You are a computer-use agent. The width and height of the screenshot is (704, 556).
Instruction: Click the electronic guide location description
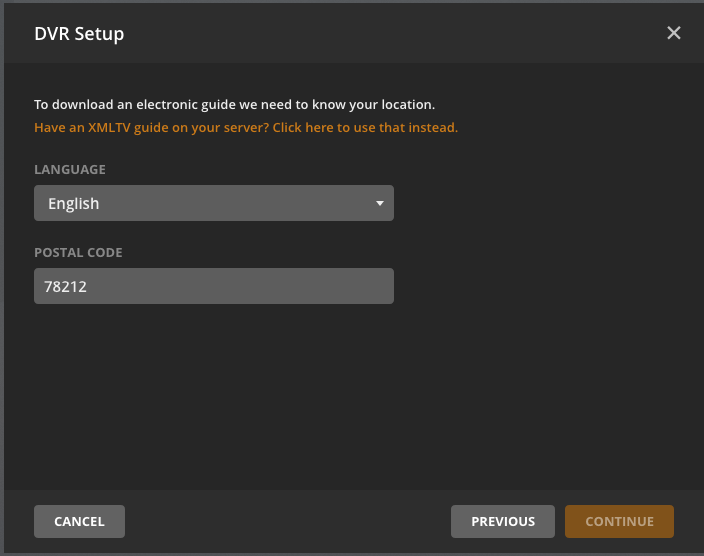[x=234, y=104]
